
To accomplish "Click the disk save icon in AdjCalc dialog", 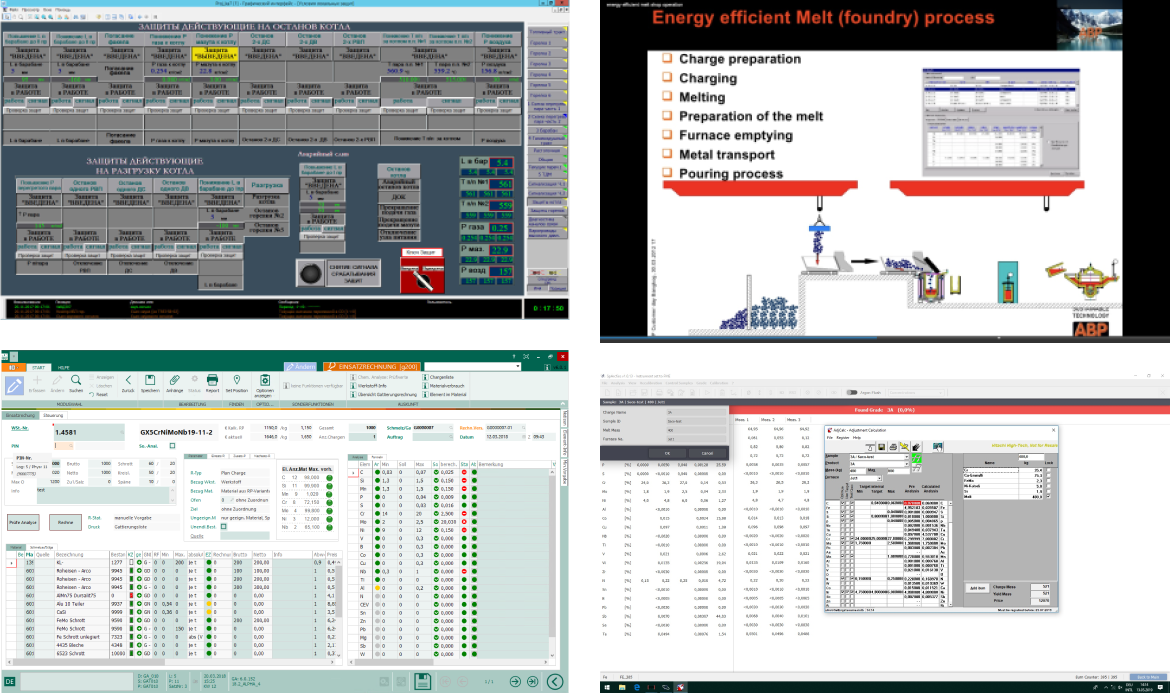I will click(881, 447).
